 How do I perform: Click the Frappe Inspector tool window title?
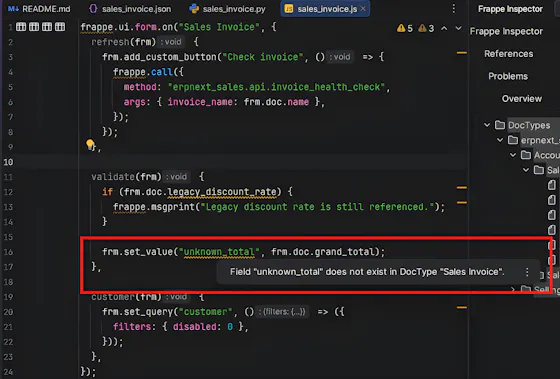point(510,9)
